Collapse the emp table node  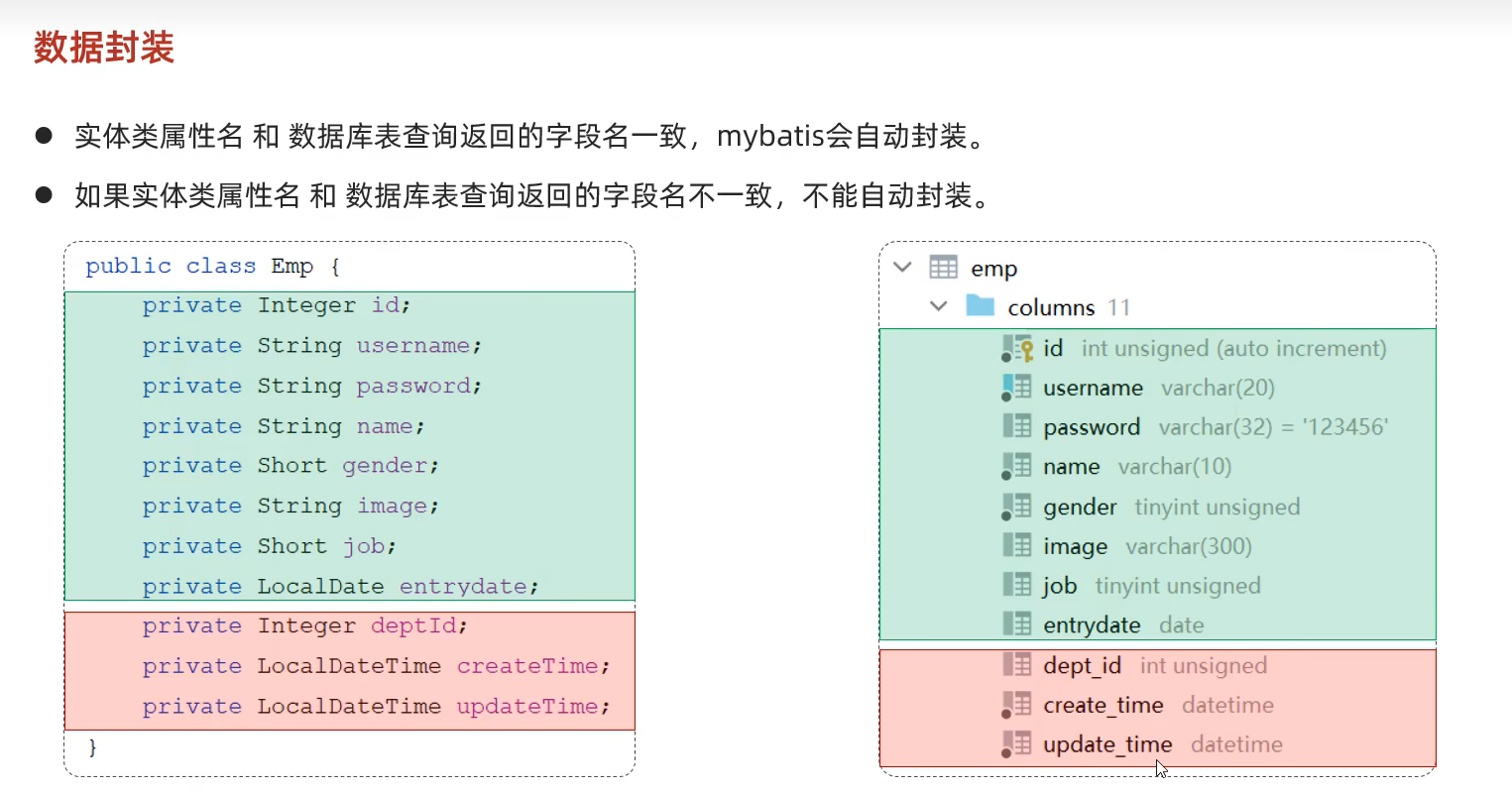(x=902, y=267)
